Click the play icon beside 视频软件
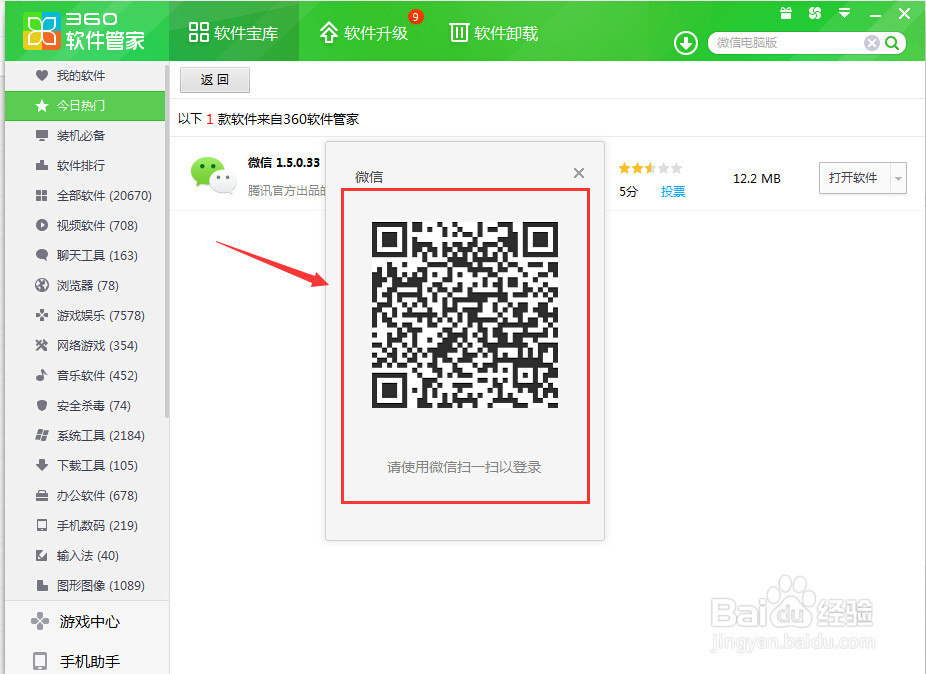This screenshot has width=926, height=674. pos(41,225)
